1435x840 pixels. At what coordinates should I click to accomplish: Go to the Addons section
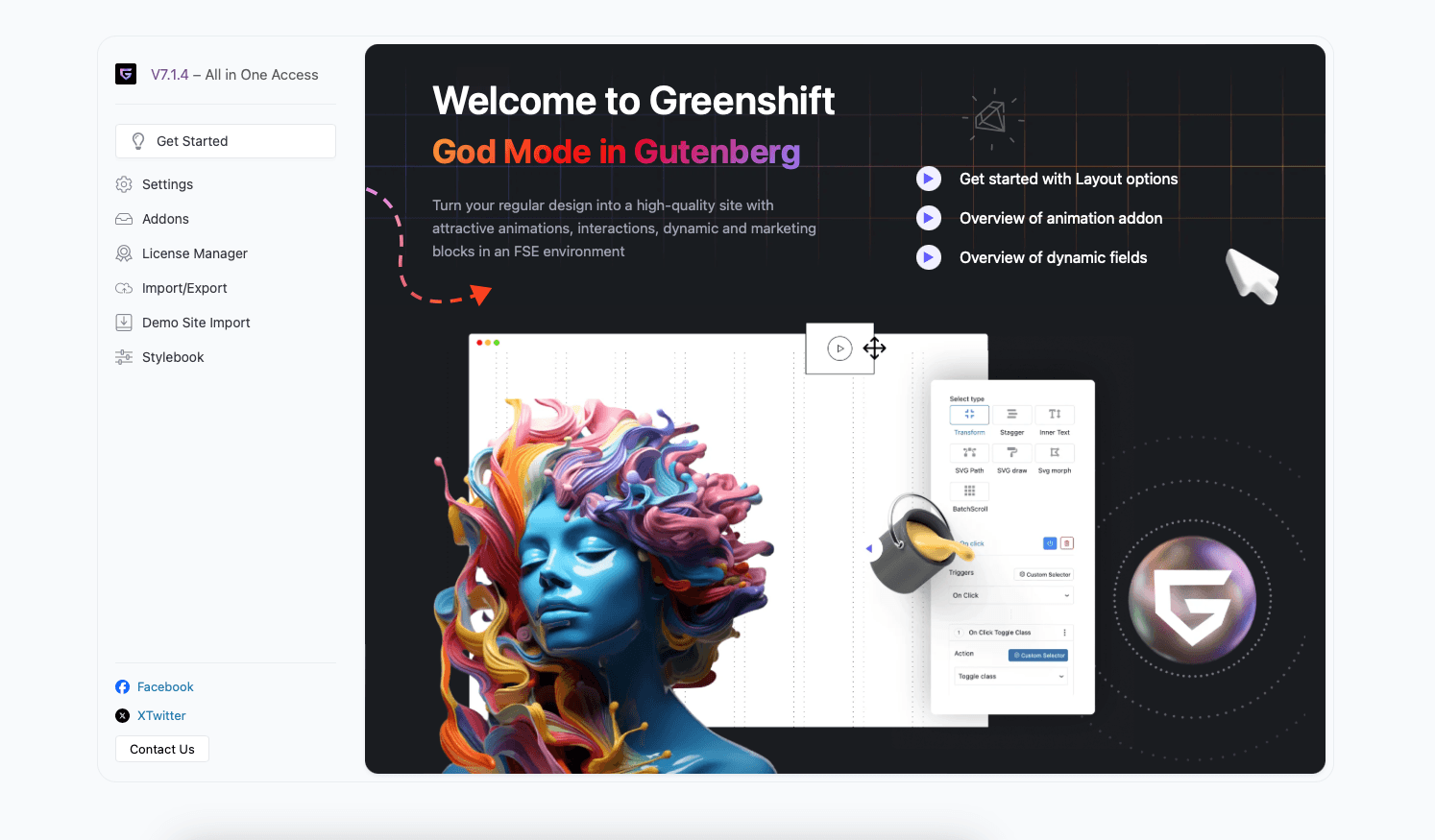tap(165, 219)
